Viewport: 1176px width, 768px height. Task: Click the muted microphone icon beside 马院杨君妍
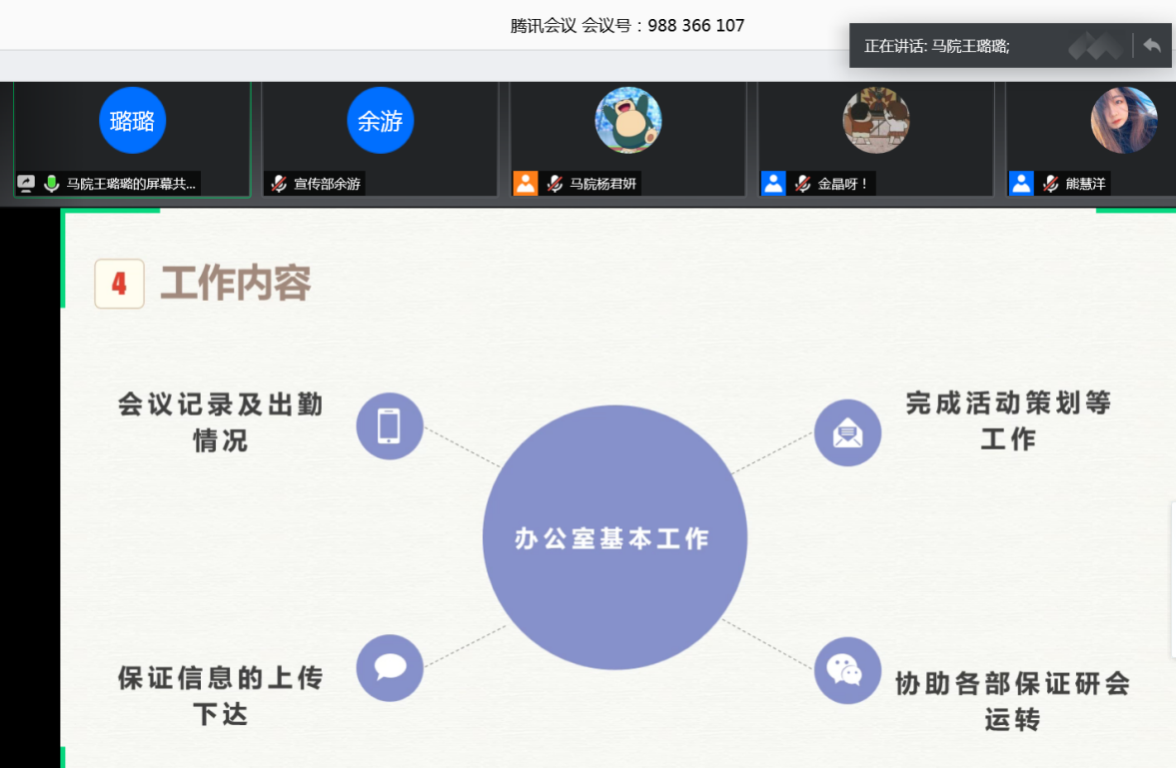(x=555, y=184)
